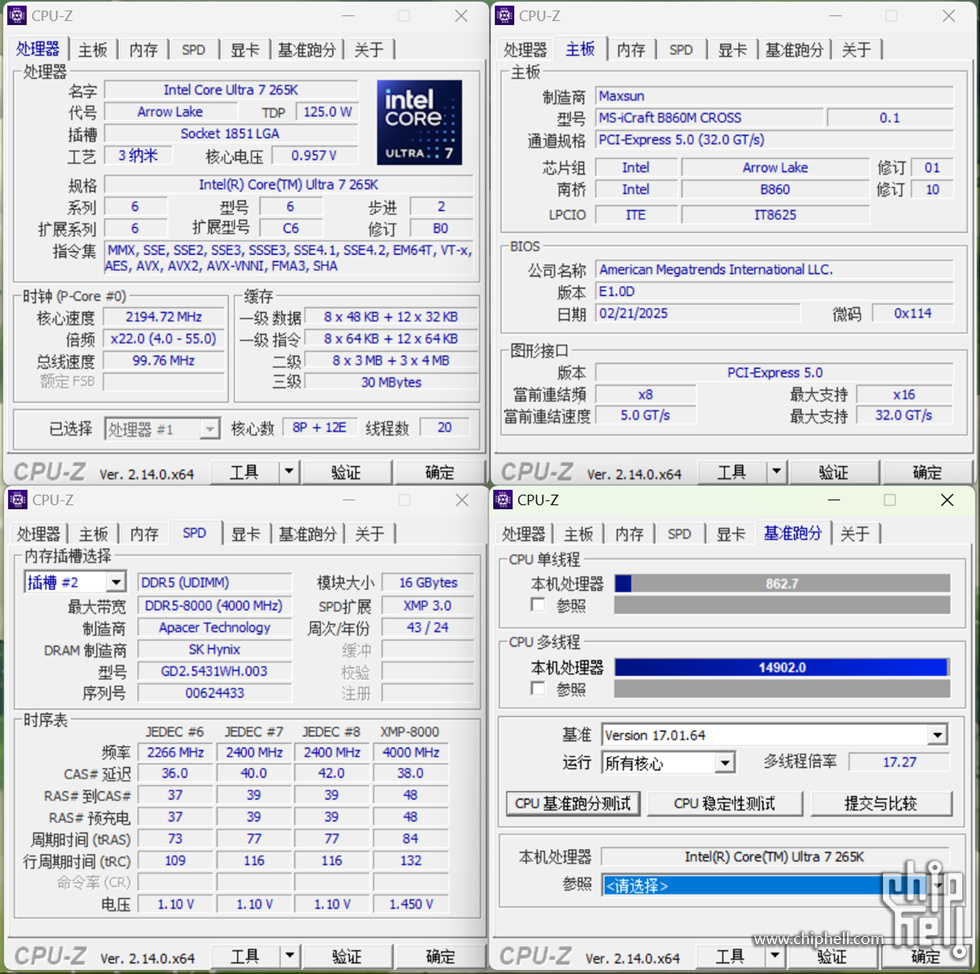
Task: Switch to 内存 tab in processor window
Action: point(144,50)
